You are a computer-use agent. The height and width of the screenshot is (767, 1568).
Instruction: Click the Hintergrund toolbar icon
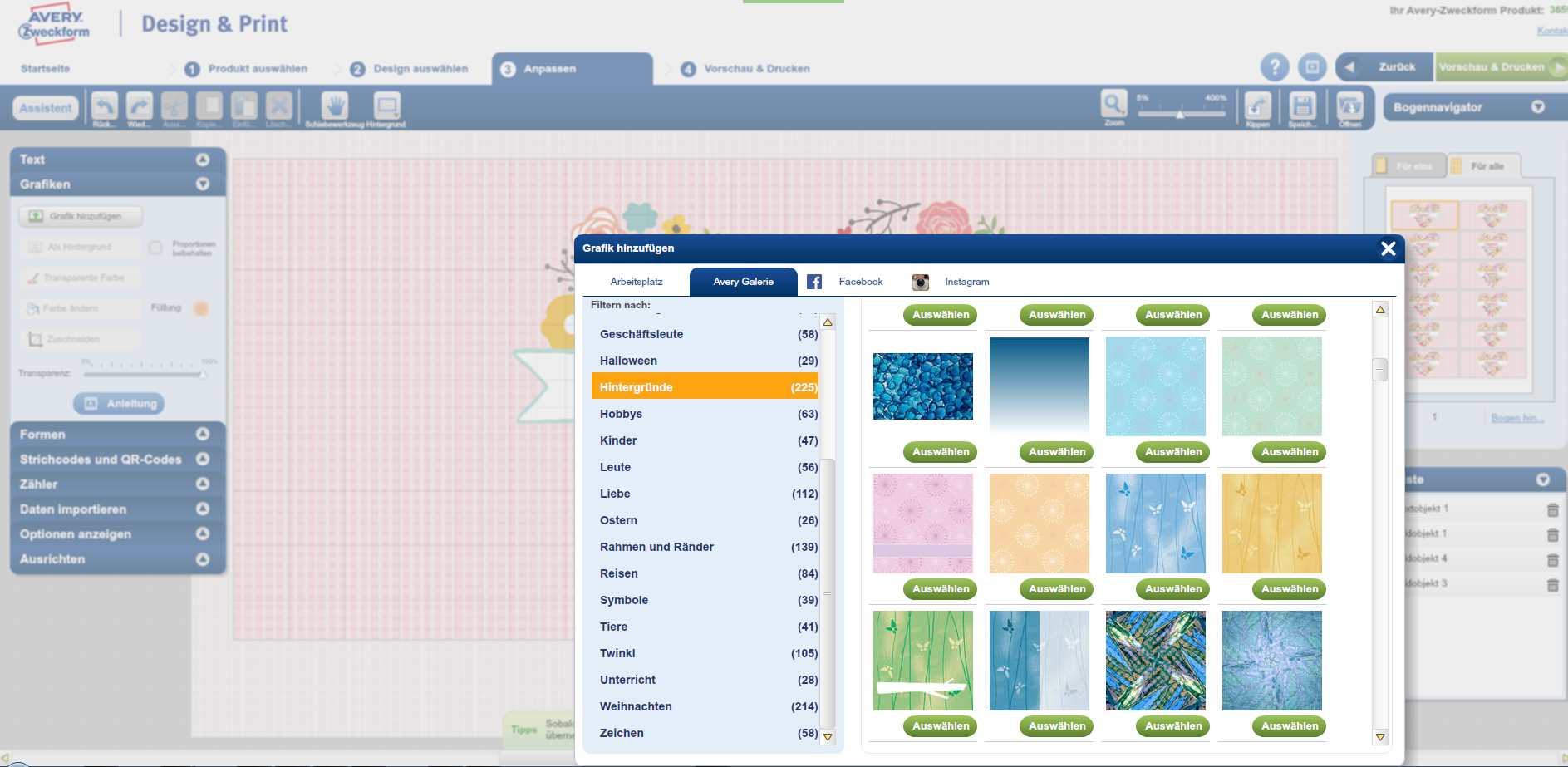[386, 106]
